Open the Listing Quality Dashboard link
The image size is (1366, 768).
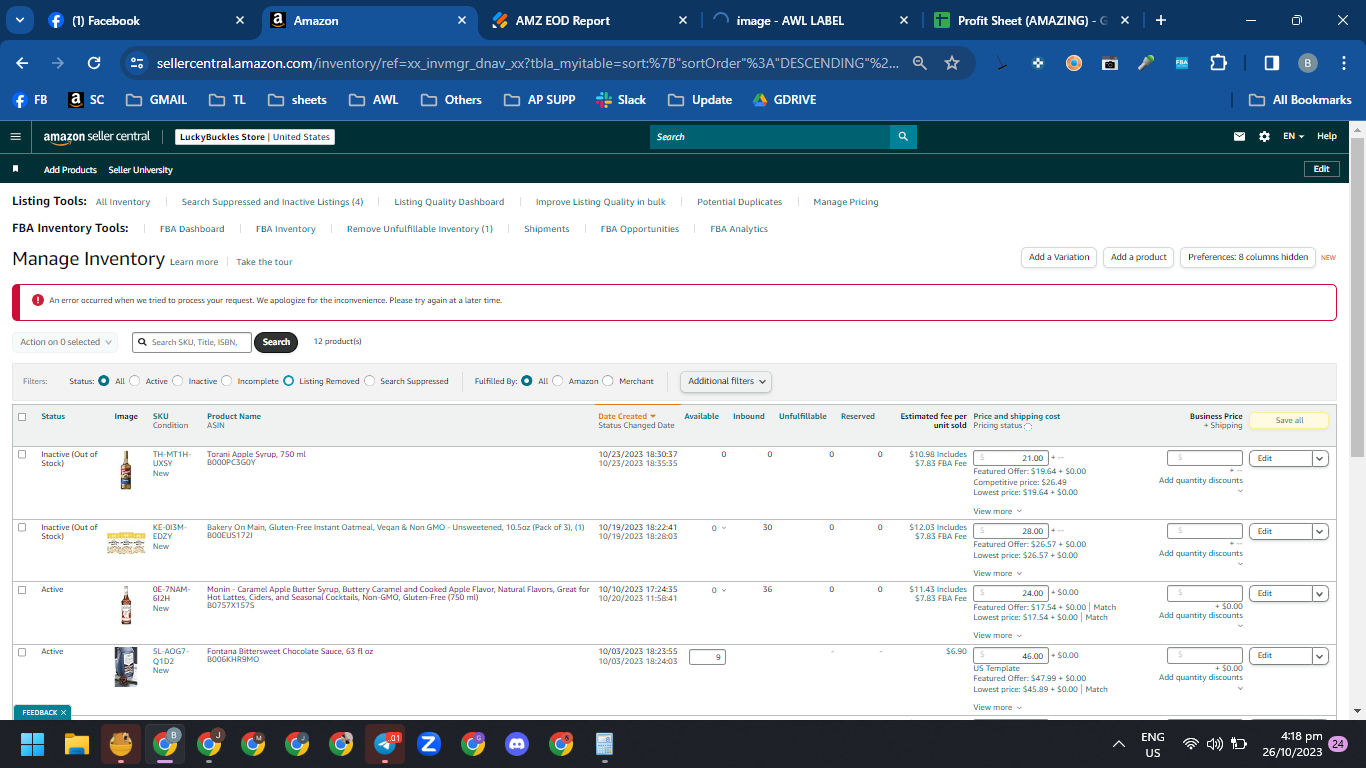pyautogui.click(x=449, y=202)
